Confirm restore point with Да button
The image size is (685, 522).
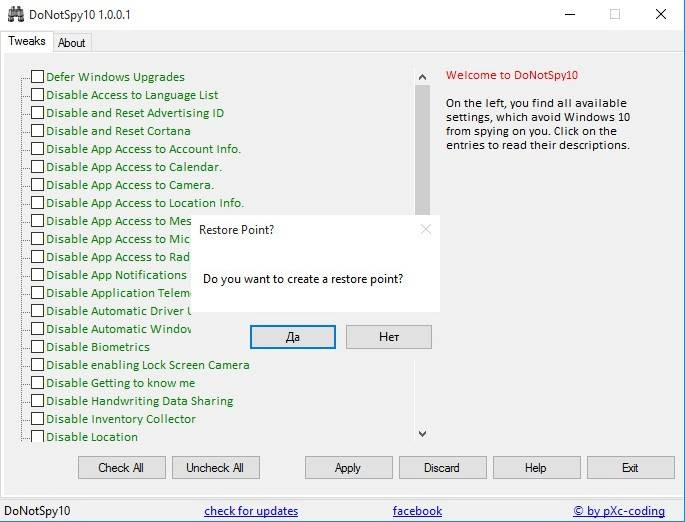point(293,337)
